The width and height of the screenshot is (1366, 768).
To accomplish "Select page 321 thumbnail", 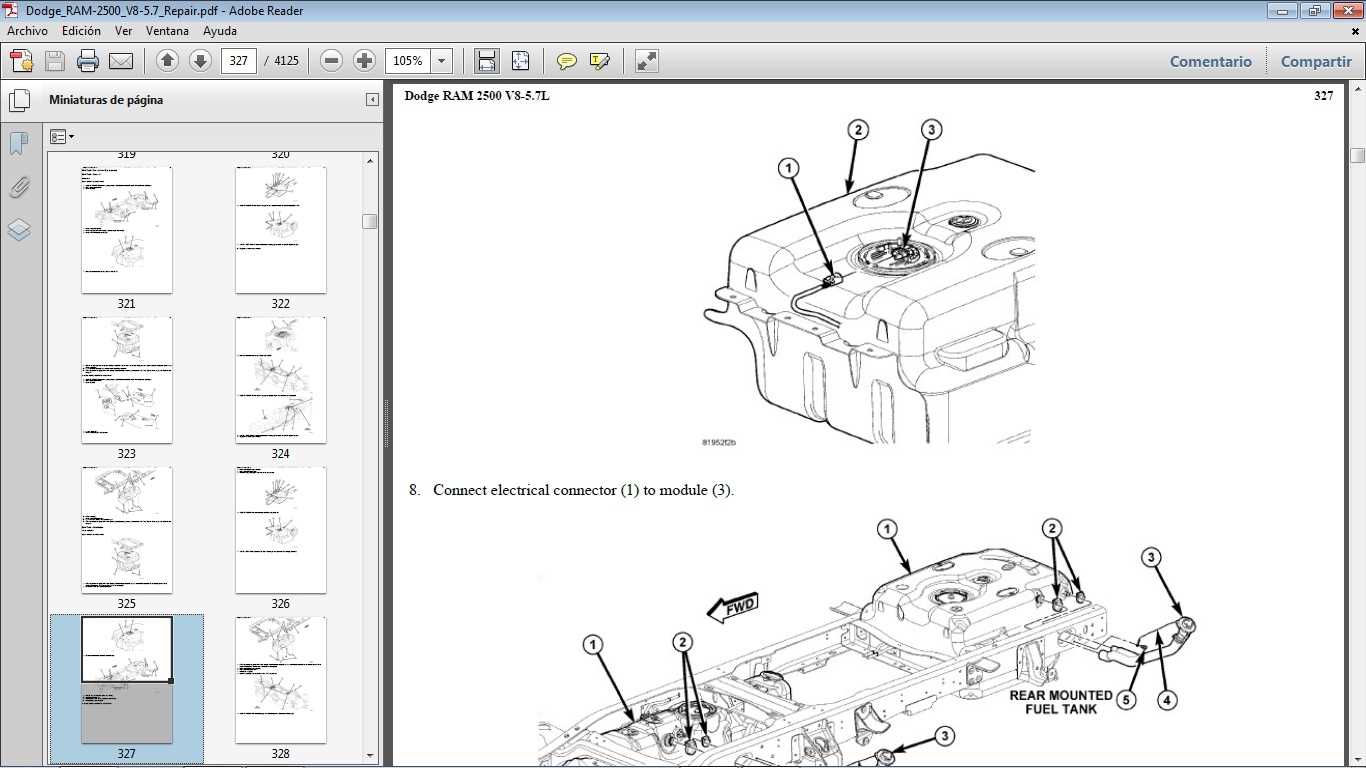I will click(x=127, y=230).
